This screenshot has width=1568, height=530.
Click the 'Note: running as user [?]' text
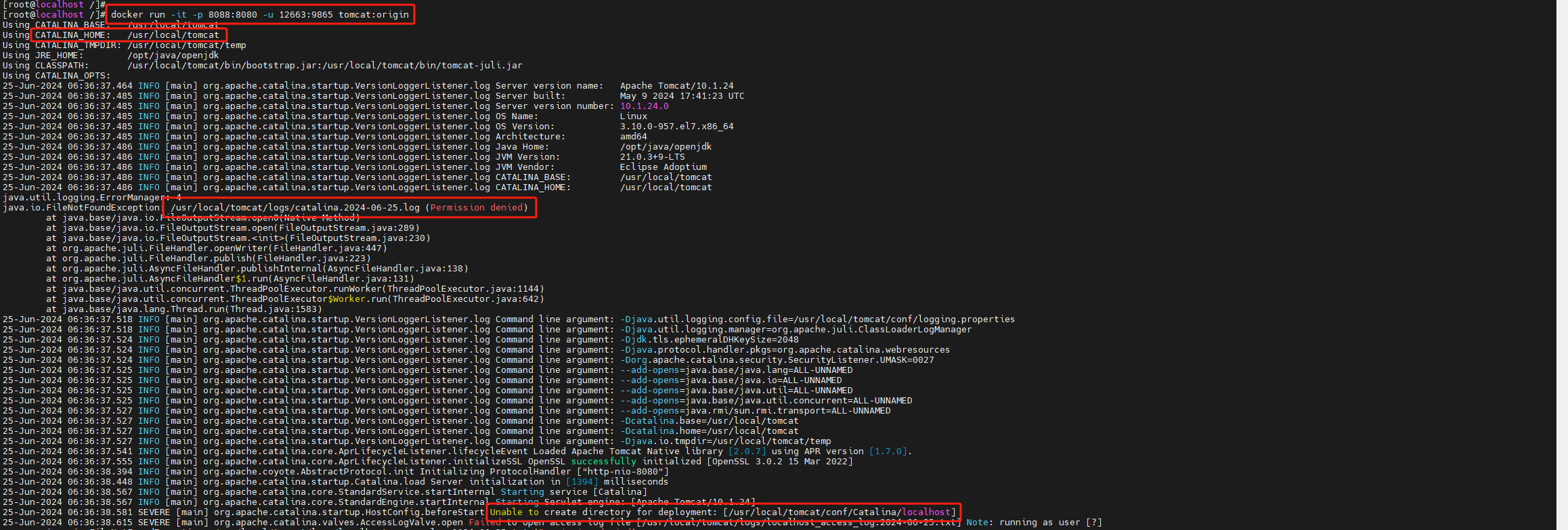pos(1035,522)
